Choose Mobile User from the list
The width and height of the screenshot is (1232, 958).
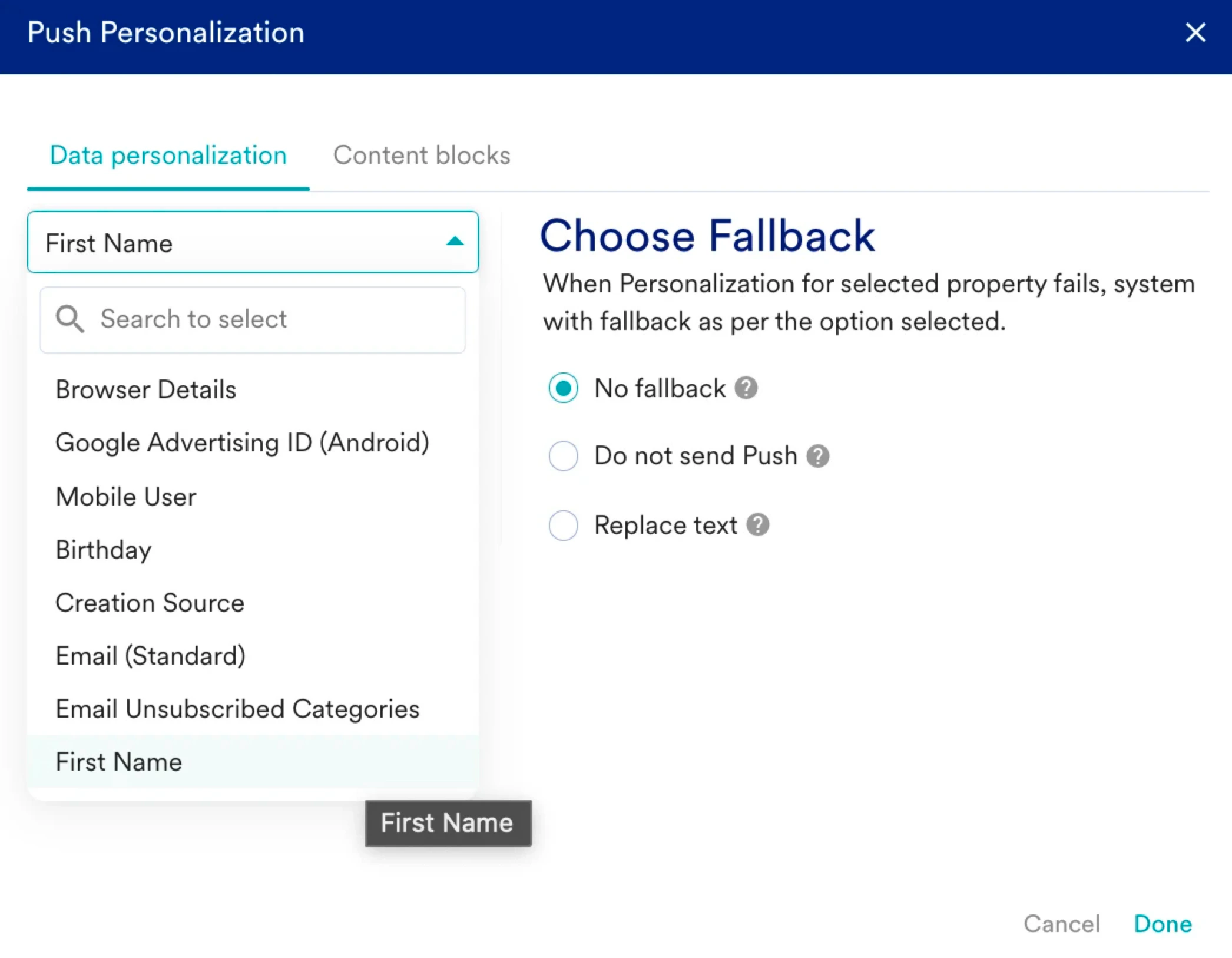click(x=126, y=497)
